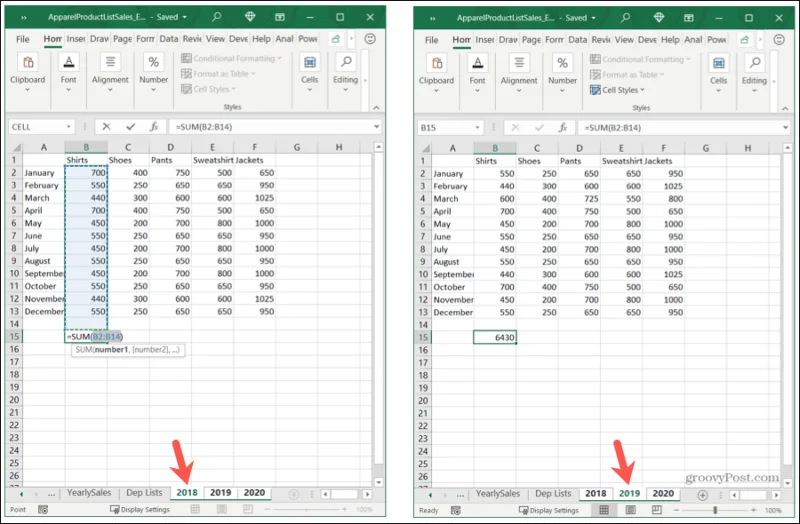
Task: Open Alignment group in left window
Action: click(x=110, y=73)
